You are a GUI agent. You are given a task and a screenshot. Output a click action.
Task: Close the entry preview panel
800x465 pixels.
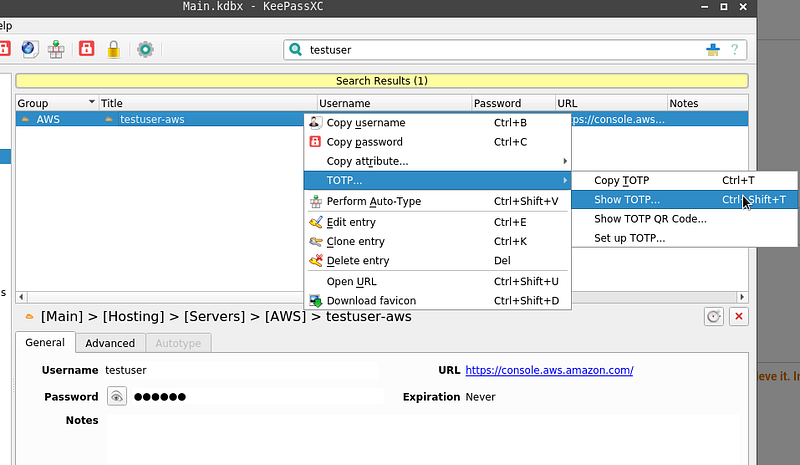click(x=738, y=316)
